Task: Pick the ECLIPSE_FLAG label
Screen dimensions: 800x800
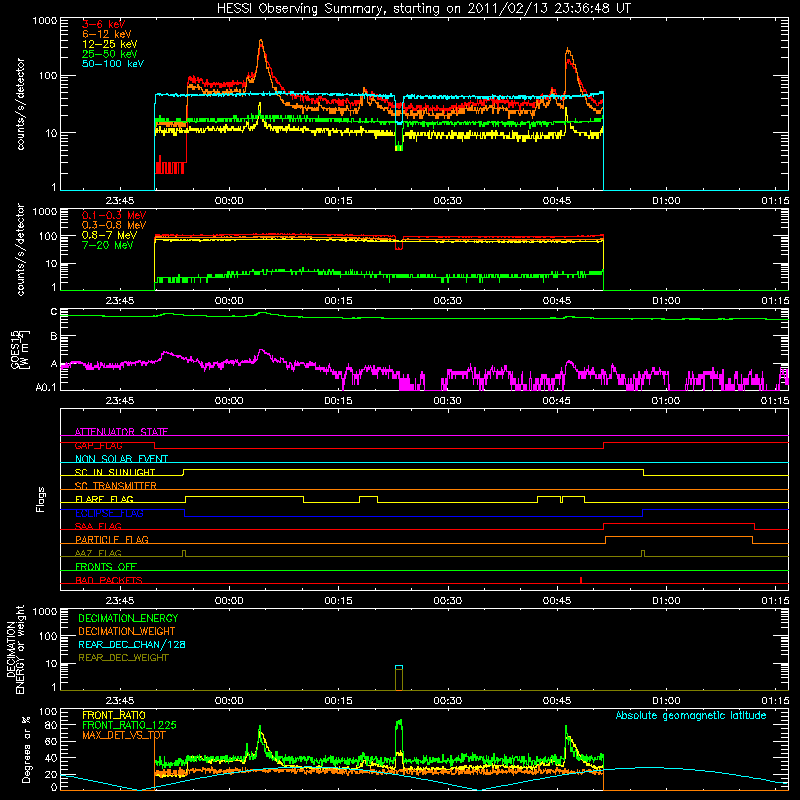Action: coord(109,513)
